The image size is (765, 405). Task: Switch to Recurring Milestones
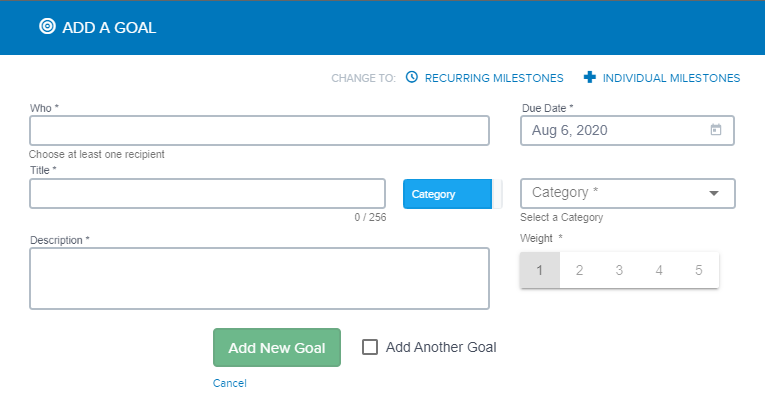pos(494,78)
